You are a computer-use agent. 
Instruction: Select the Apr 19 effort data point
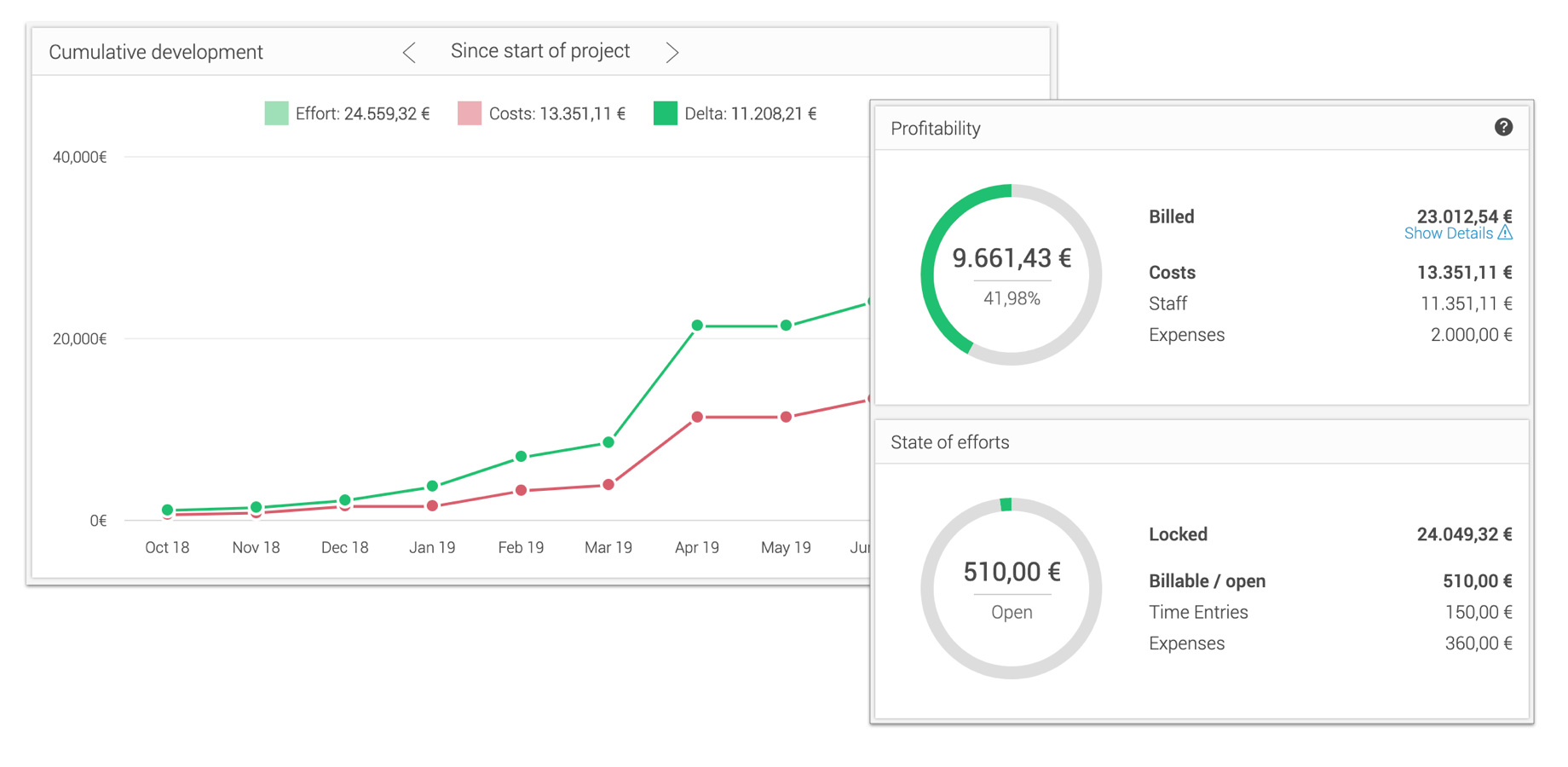pos(697,326)
